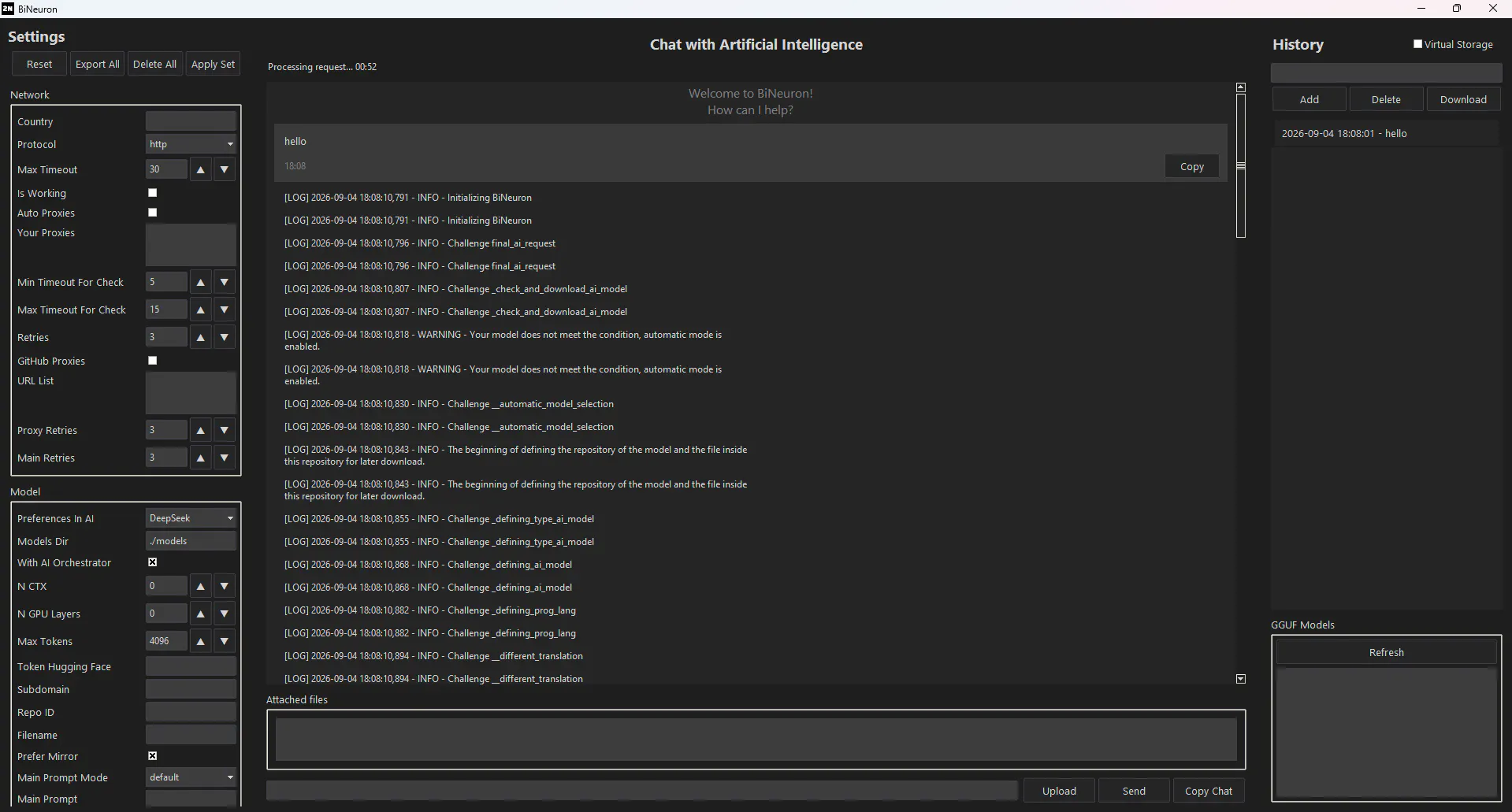
Task: Click chat scrollbar down arrow
Action: (1241, 679)
